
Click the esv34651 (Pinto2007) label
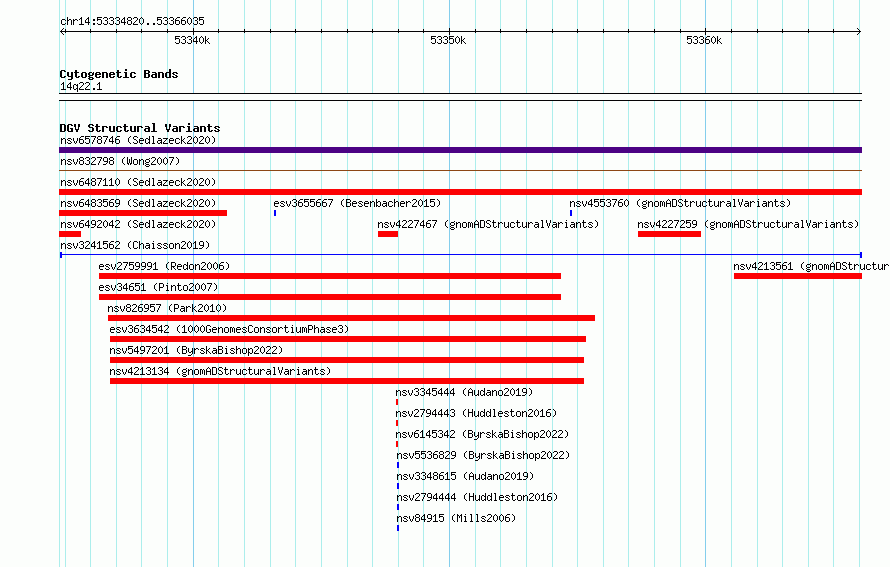point(158,287)
